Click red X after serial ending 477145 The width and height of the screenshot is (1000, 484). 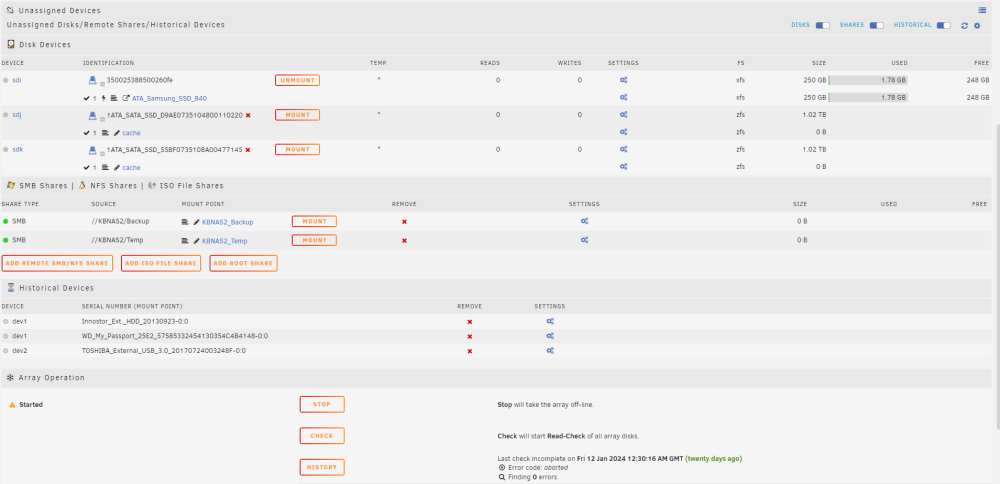click(x=248, y=150)
